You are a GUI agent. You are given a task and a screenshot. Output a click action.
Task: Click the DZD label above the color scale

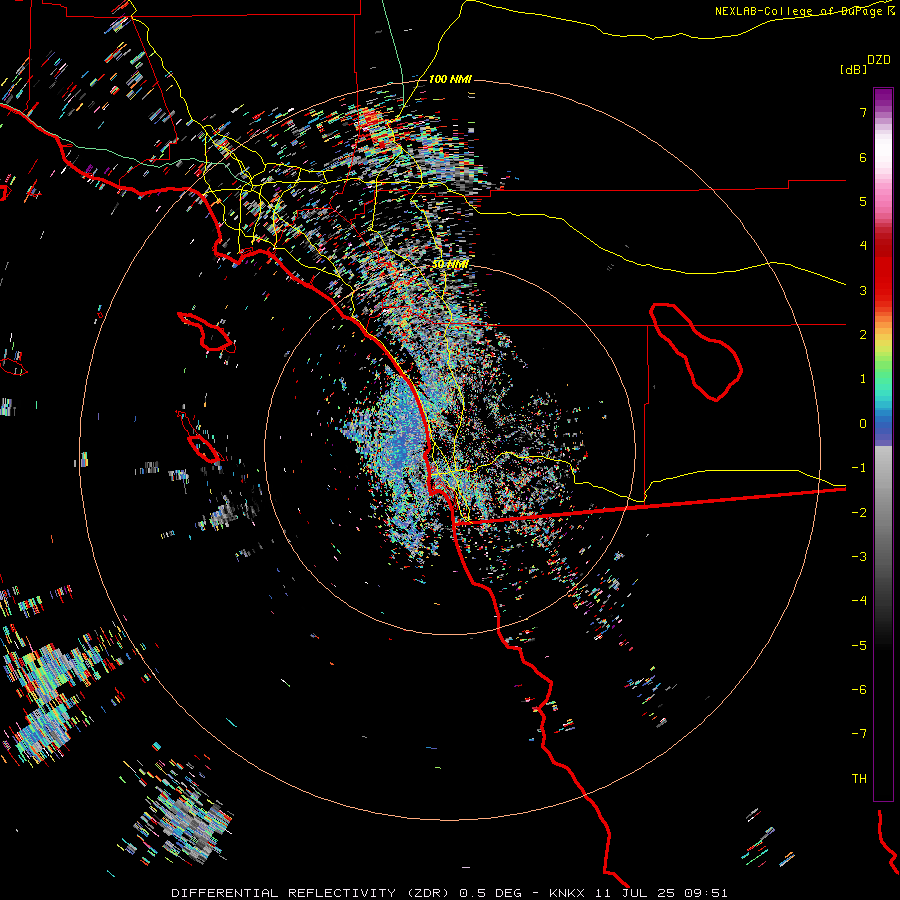[879, 60]
